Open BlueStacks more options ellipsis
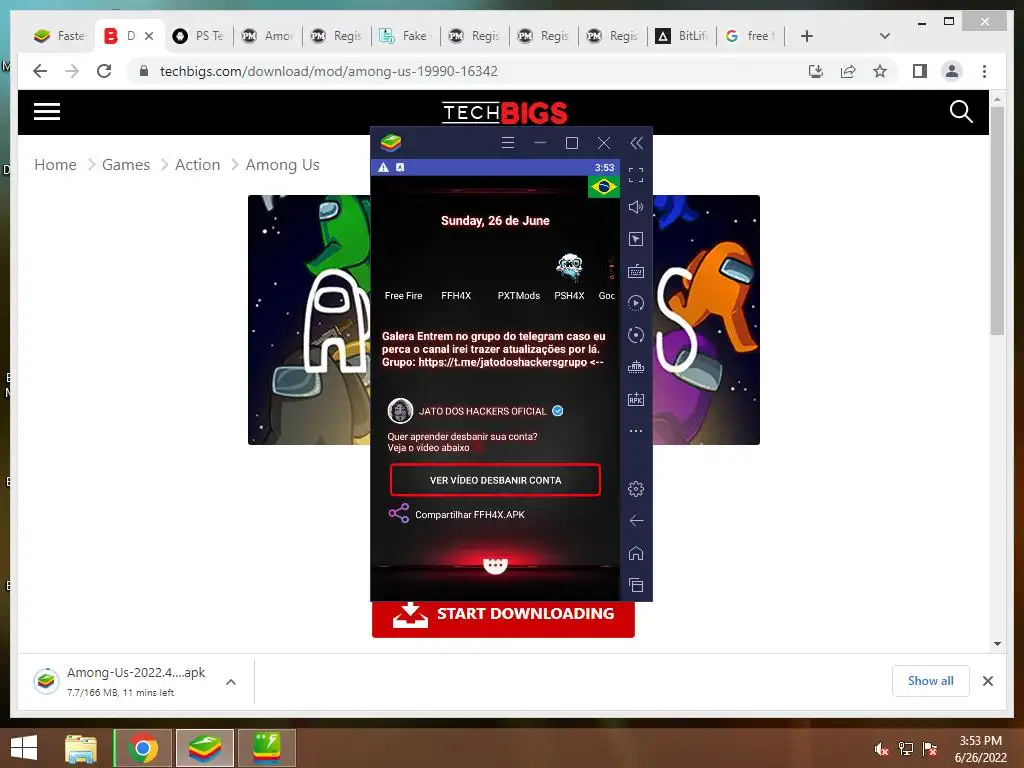 pyautogui.click(x=635, y=431)
